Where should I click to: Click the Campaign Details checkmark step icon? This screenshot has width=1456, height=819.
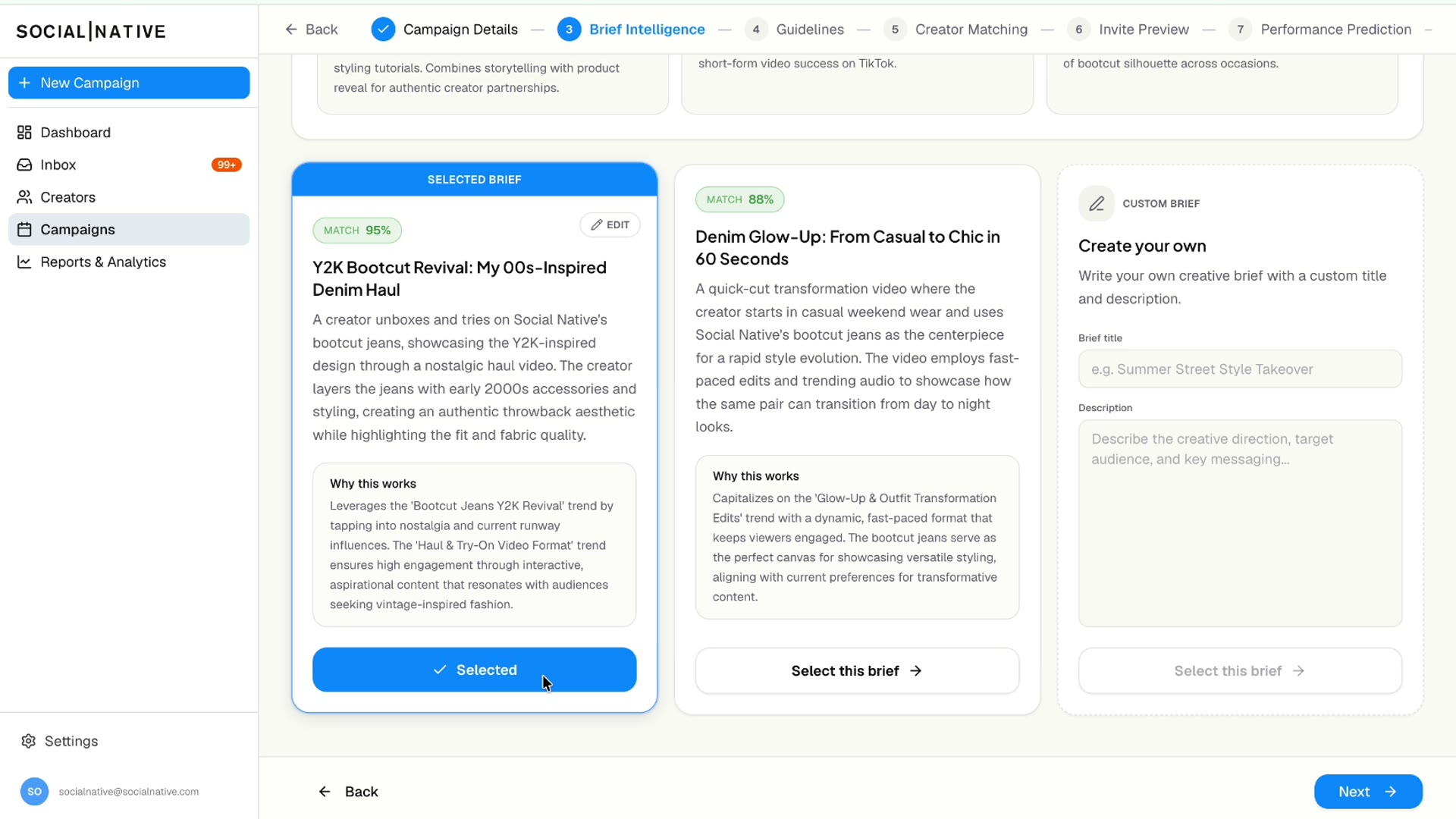pyautogui.click(x=384, y=30)
